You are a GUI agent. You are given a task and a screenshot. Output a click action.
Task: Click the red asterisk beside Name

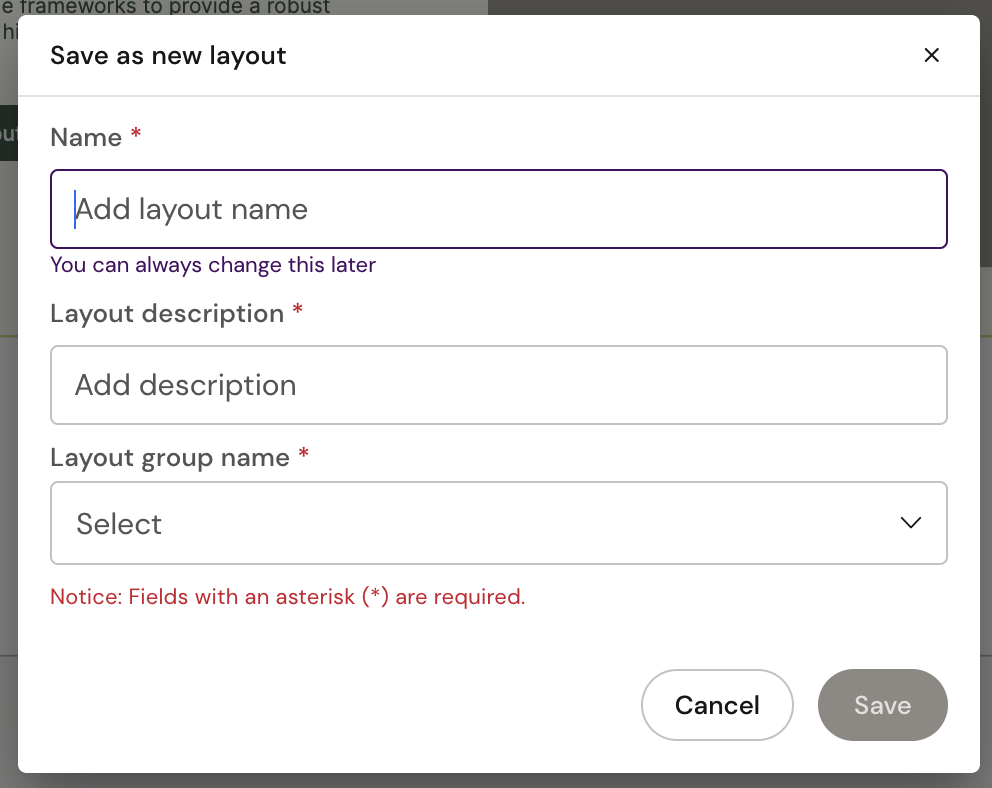coord(136,135)
